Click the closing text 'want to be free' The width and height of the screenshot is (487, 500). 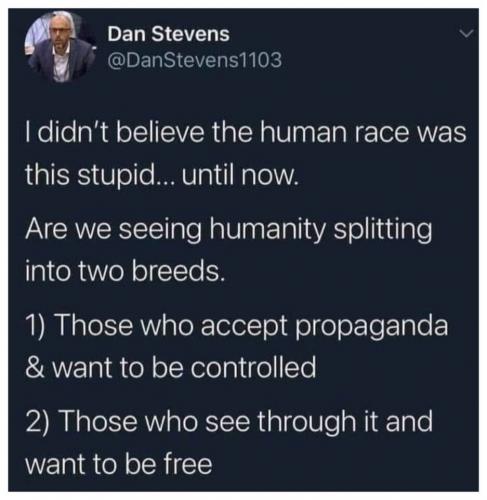pyautogui.click(x=119, y=463)
